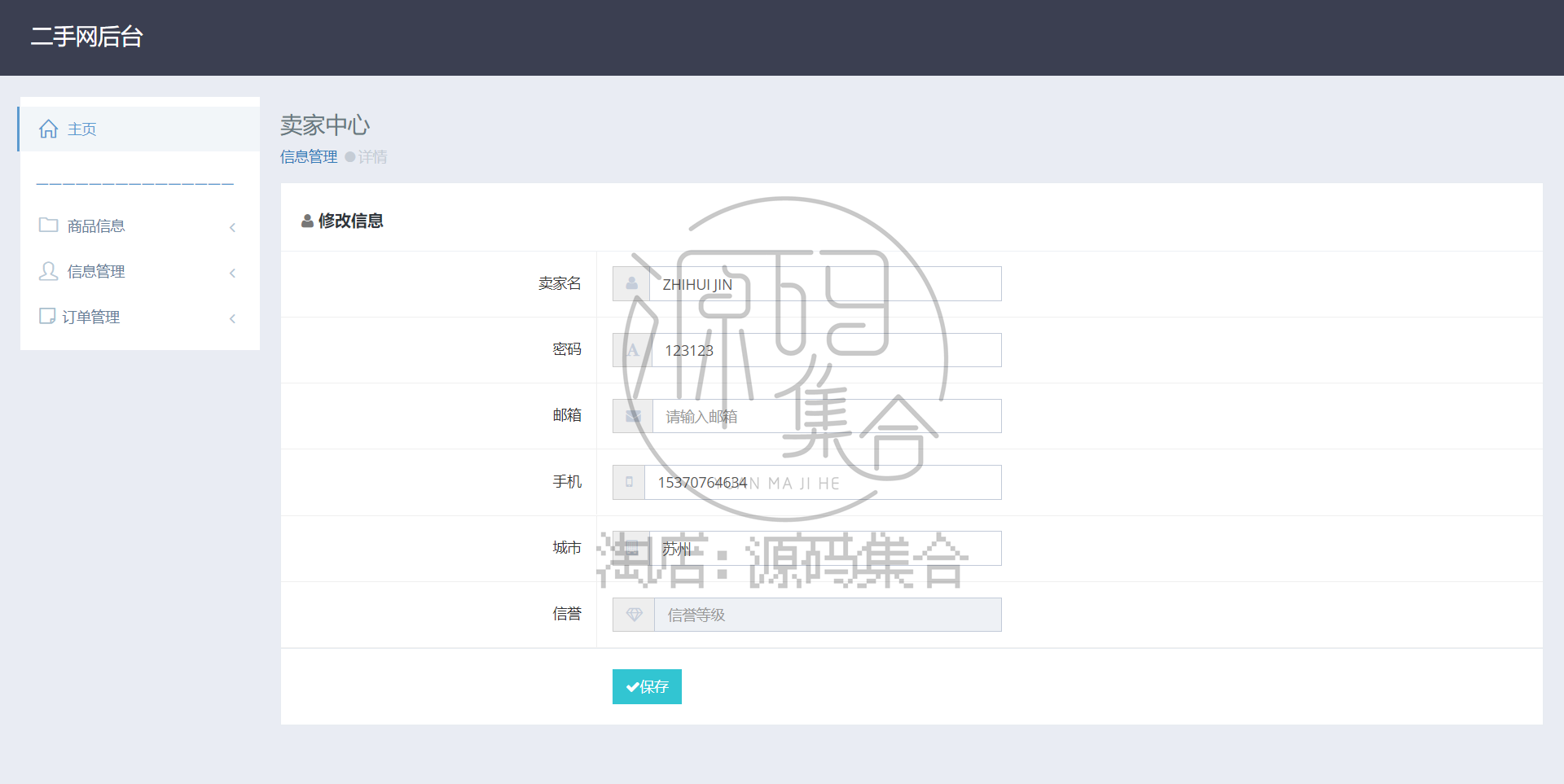
Task: Click the letter A icon in 密码 field
Action: click(x=632, y=350)
